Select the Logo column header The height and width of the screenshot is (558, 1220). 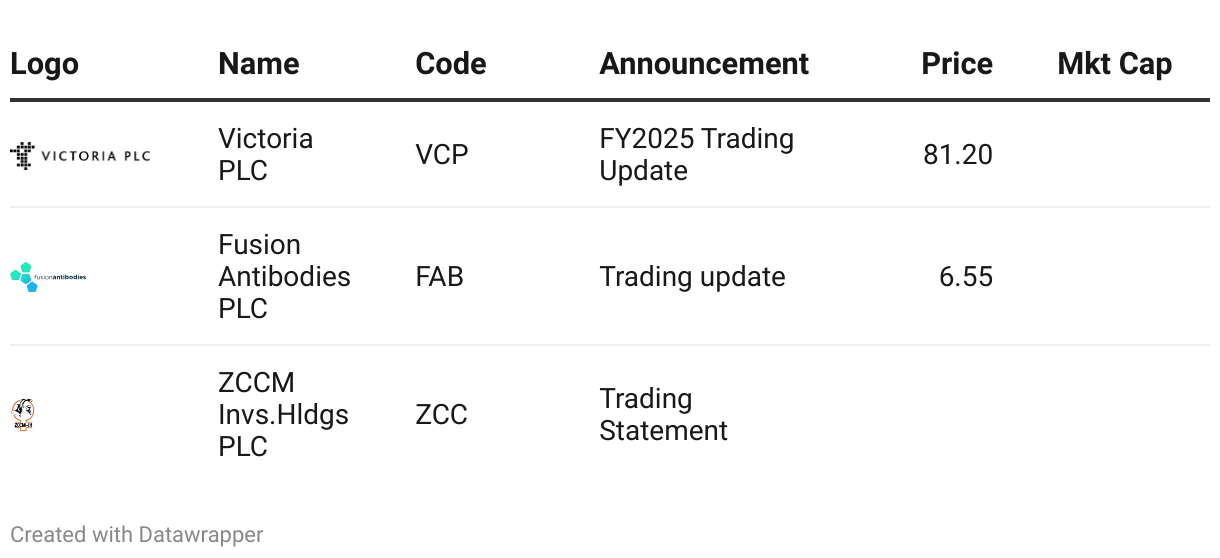[x=44, y=64]
